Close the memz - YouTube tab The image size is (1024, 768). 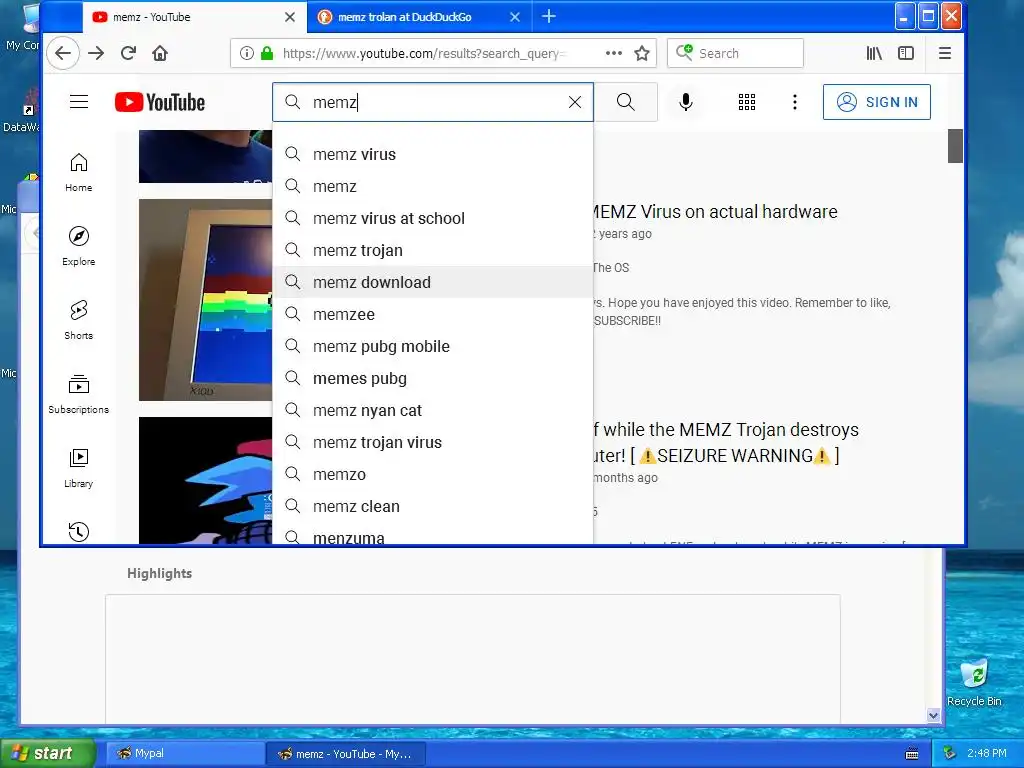click(290, 17)
